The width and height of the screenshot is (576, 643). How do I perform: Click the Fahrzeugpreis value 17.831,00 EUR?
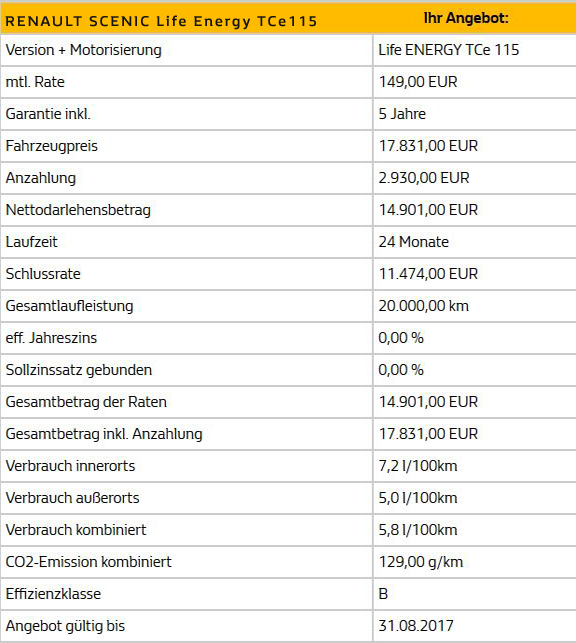428,146
